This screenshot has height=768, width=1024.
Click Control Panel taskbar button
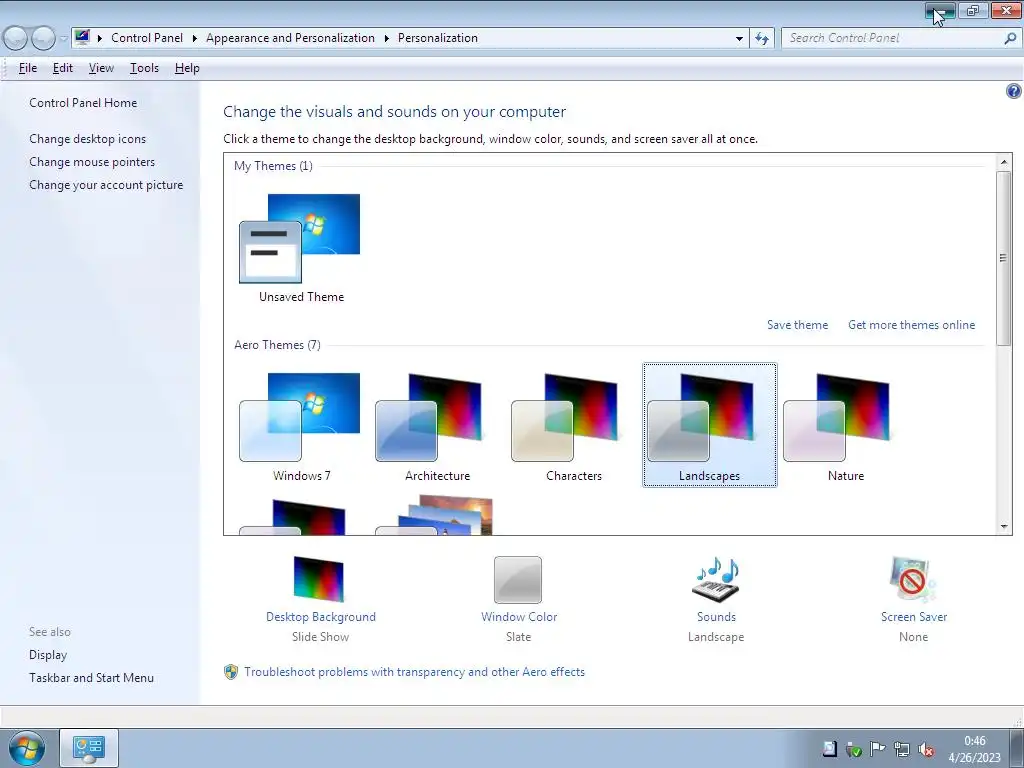click(89, 748)
